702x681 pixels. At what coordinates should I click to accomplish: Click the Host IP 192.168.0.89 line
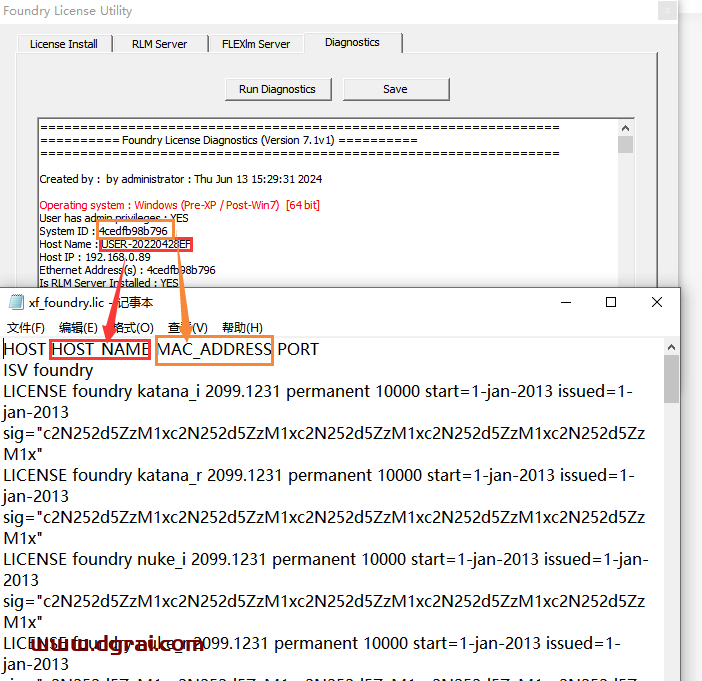tap(95, 257)
